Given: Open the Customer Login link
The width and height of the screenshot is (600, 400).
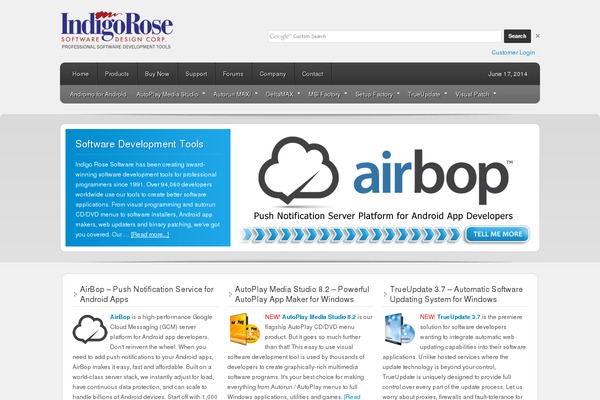Looking at the screenshot, I should coord(513,52).
